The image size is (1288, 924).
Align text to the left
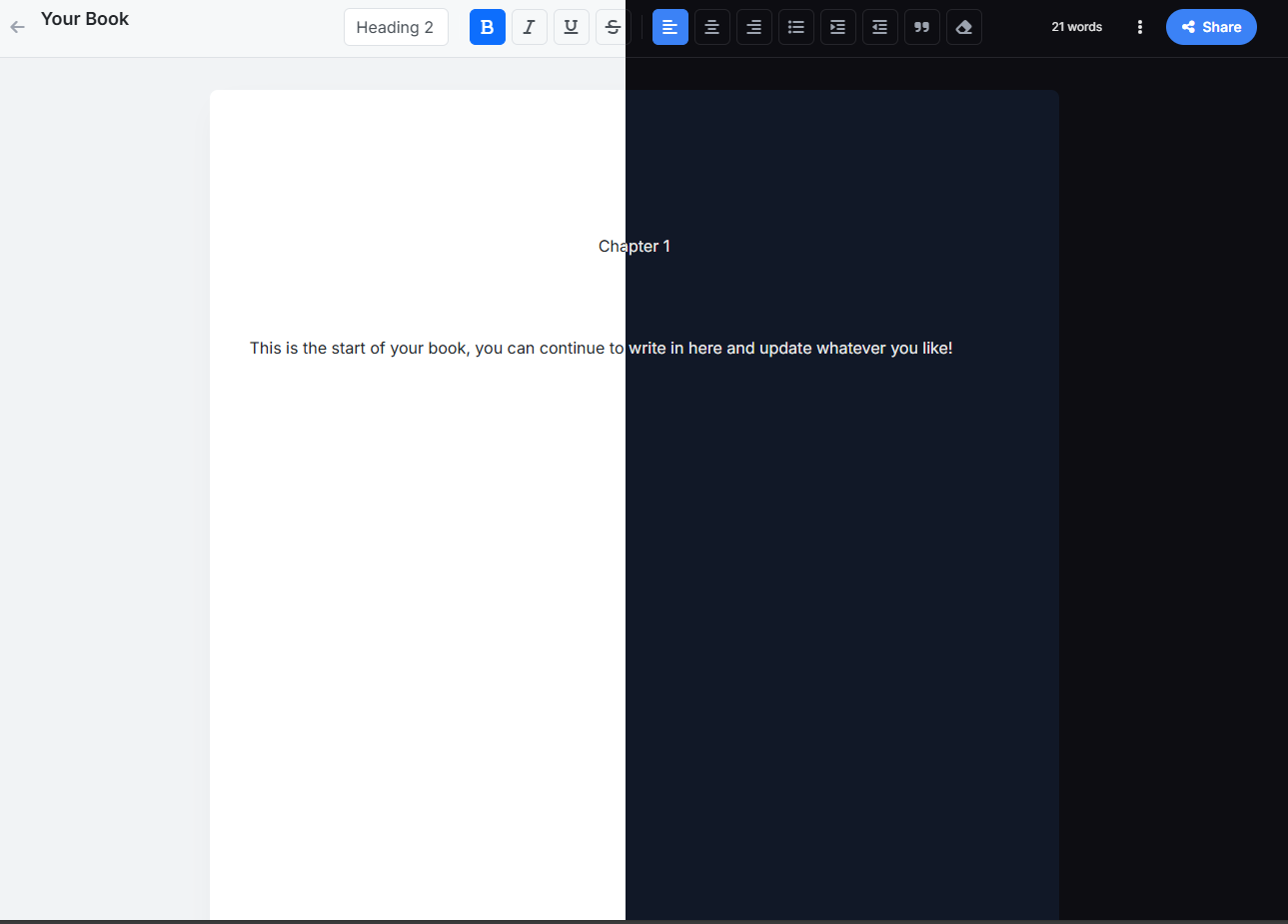coord(670,27)
